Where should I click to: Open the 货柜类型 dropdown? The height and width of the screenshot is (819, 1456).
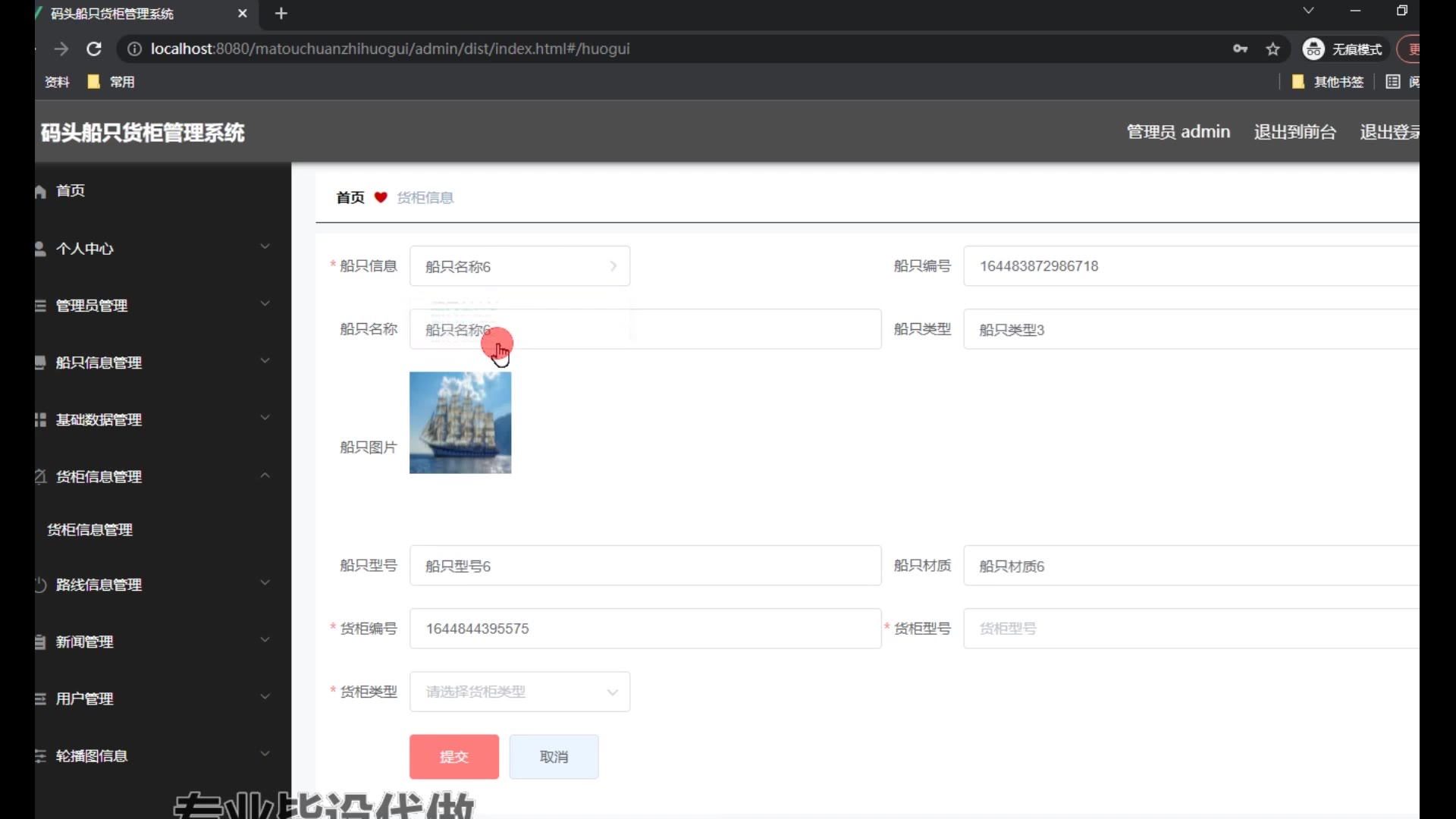click(519, 692)
